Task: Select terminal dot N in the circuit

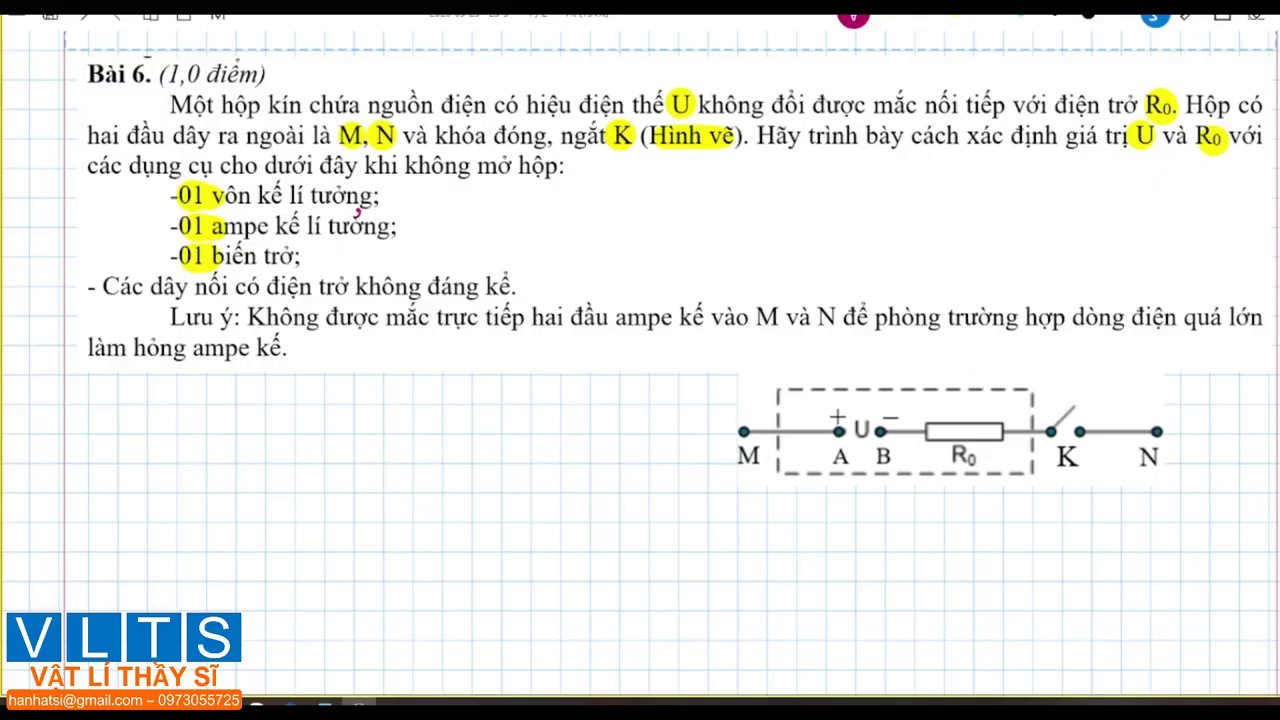Action: click(1157, 432)
